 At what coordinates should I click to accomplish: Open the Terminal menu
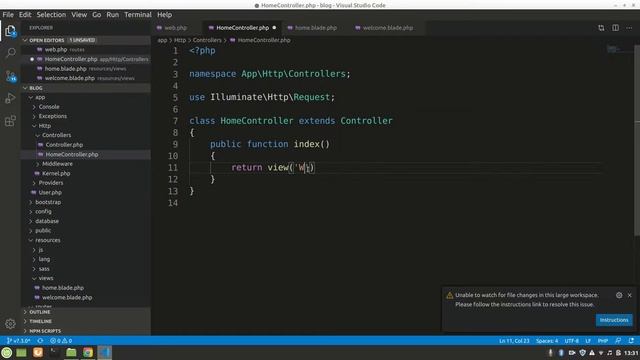[138, 15]
